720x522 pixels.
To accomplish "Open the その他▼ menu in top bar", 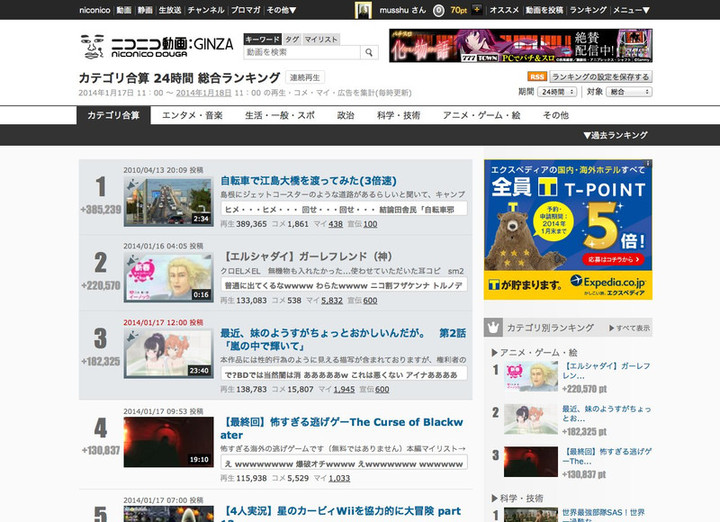I will point(281,10).
